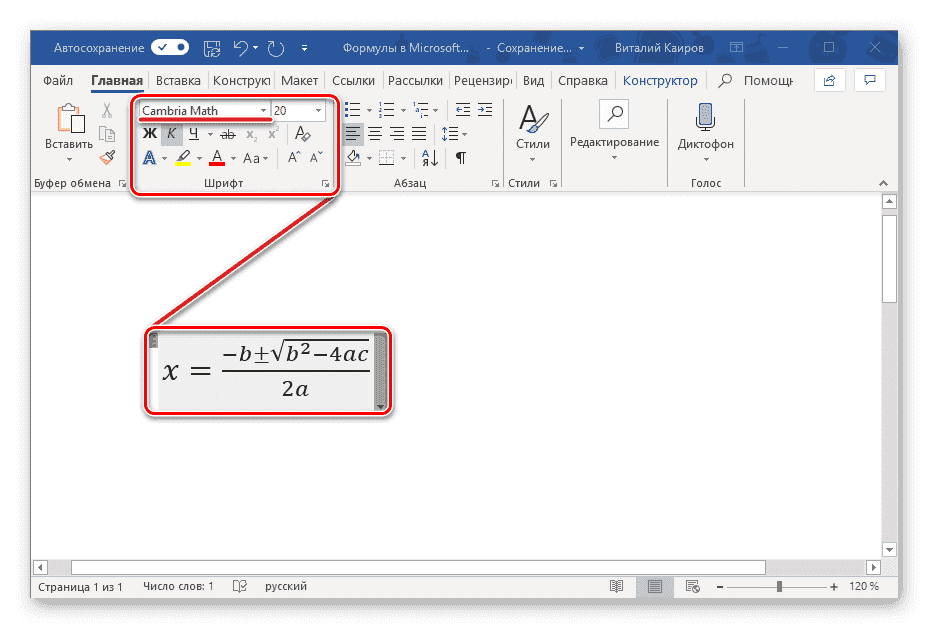Open the font size 20 dropdown
928x628 pixels.
click(x=319, y=110)
